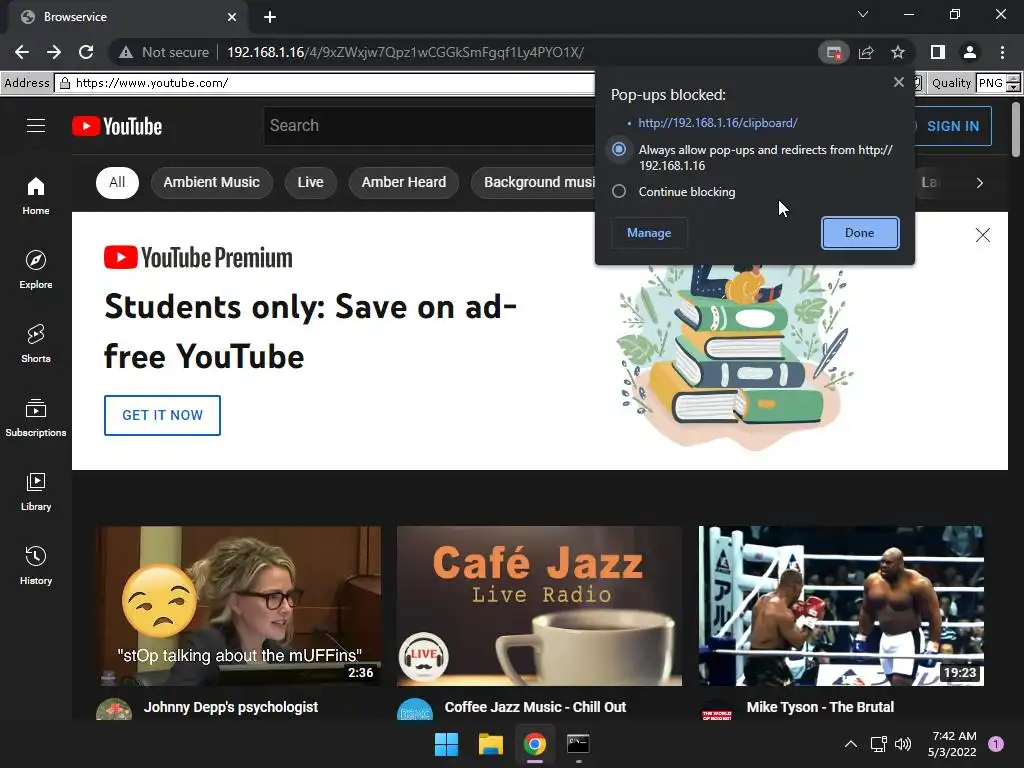The height and width of the screenshot is (768, 1024).
Task: Click the Done button
Action: 859,233
